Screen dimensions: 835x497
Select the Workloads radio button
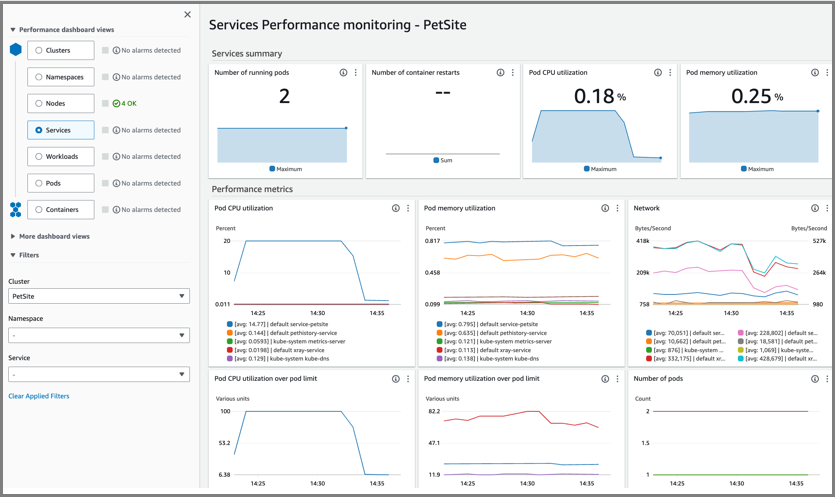pos(38,157)
